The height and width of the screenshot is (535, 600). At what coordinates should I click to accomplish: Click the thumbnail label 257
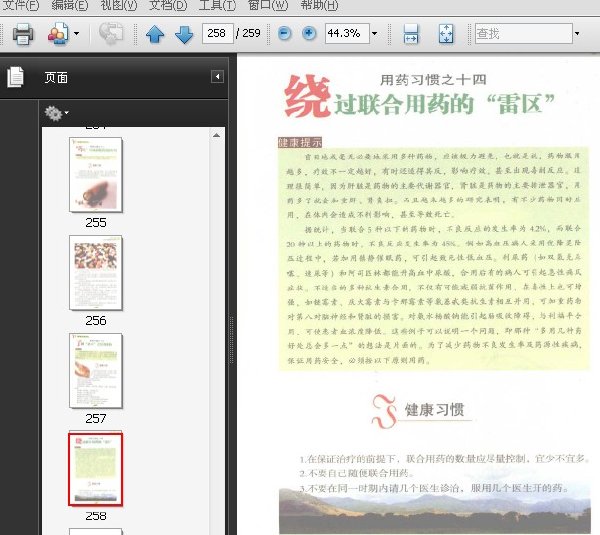click(x=96, y=418)
